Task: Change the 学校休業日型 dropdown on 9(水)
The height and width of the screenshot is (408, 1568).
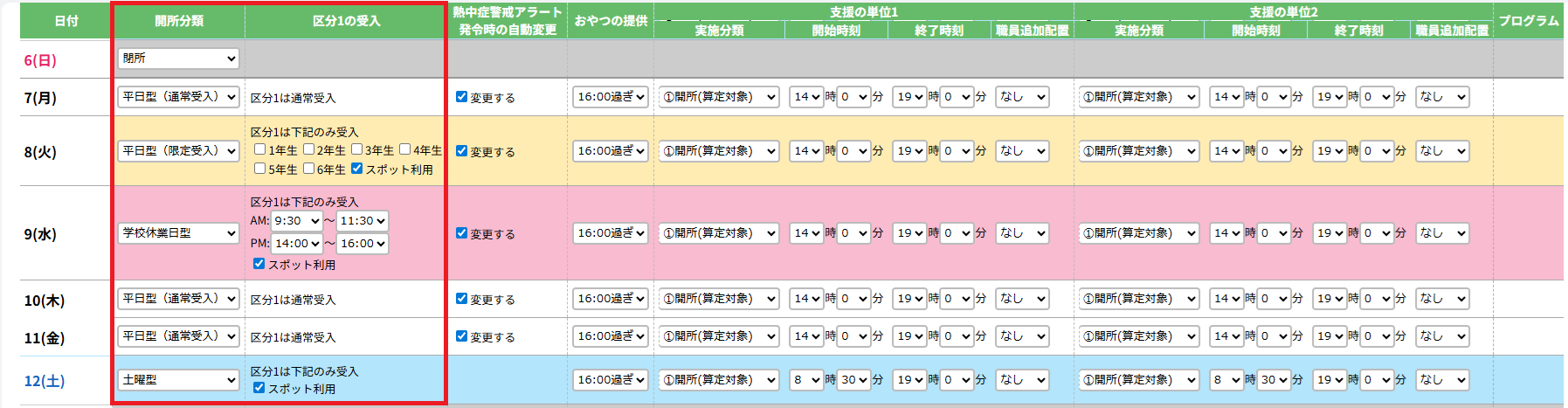Action: tap(178, 233)
